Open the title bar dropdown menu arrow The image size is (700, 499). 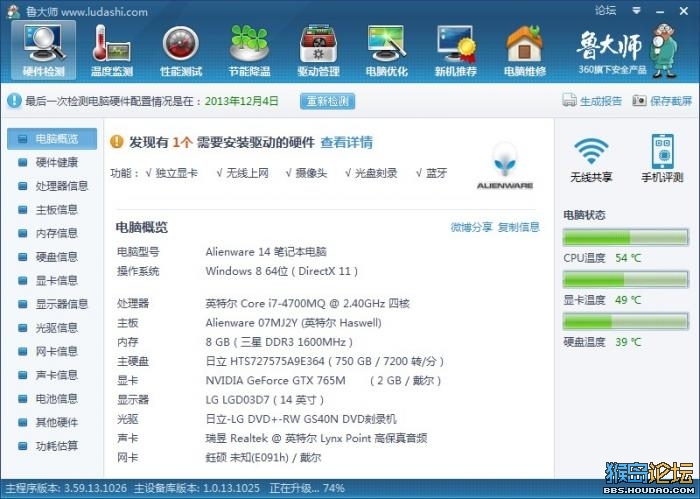[x=637, y=10]
